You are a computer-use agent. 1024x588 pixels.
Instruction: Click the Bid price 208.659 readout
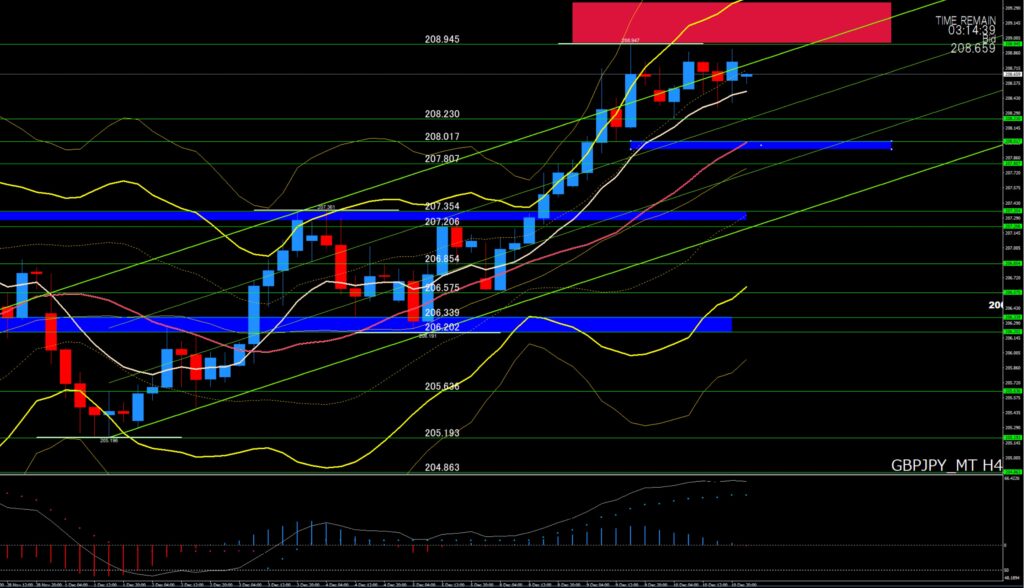971,48
